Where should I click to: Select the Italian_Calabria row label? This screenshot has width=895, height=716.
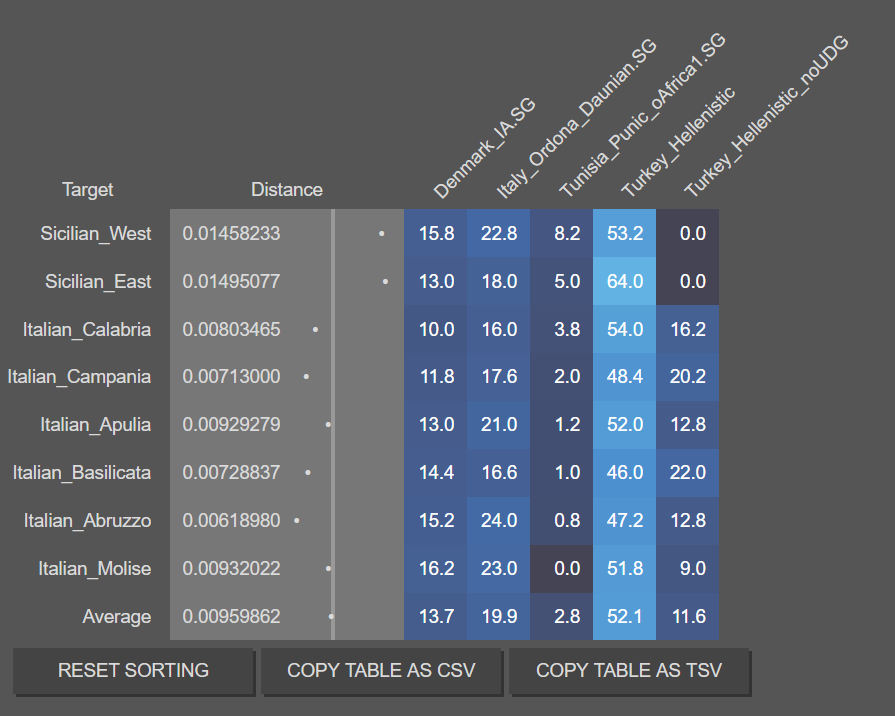(87, 329)
